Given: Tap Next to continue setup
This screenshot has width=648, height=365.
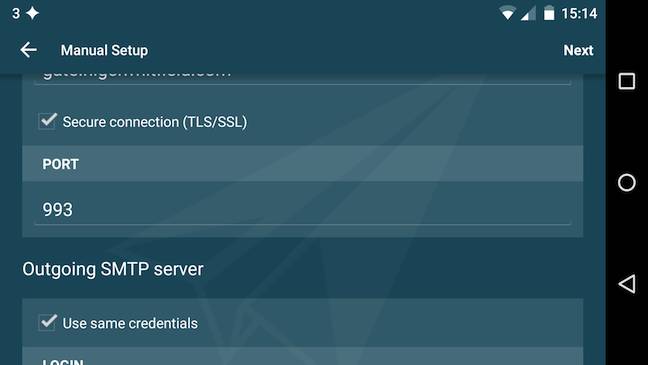Looking at the screenshot, I should point(578,50).
